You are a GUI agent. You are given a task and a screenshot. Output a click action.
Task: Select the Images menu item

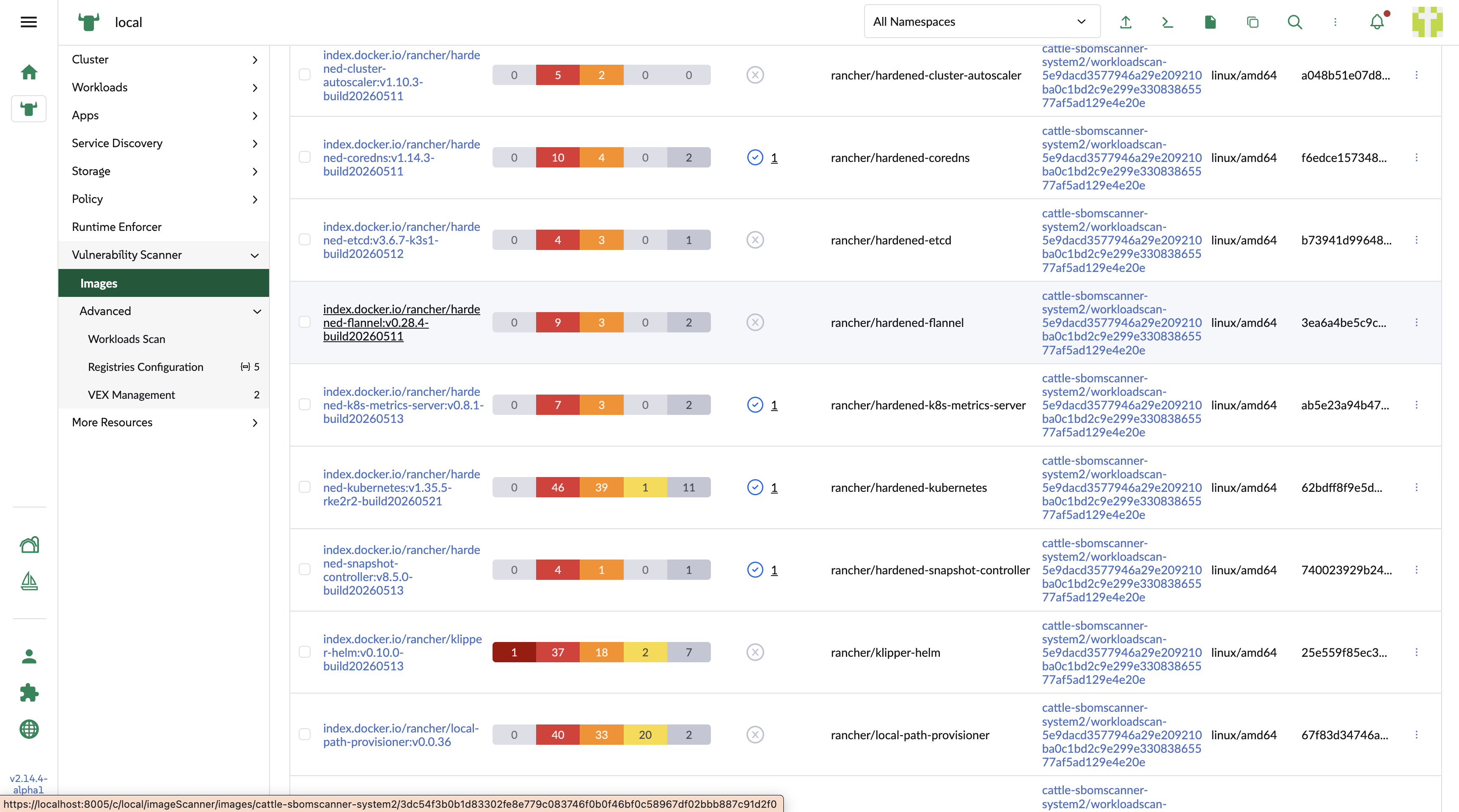[x=164, y=283]
